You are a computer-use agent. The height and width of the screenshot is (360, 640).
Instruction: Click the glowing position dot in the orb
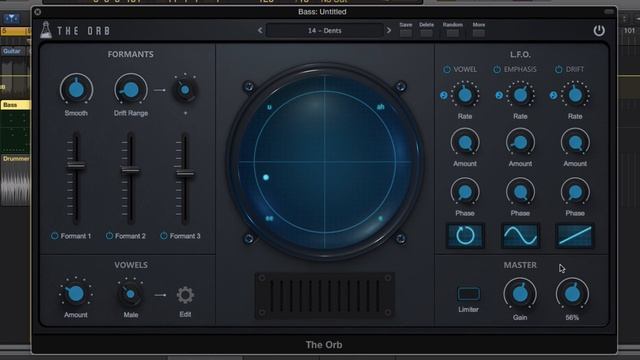(x=266, y=178)
